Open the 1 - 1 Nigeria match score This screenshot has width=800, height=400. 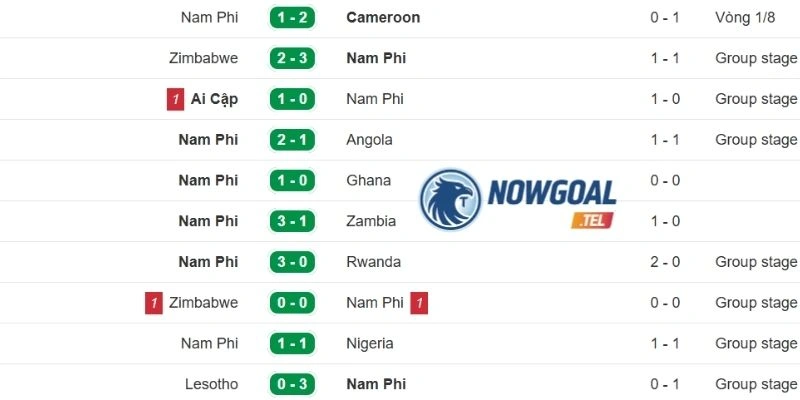coord(292,344)
